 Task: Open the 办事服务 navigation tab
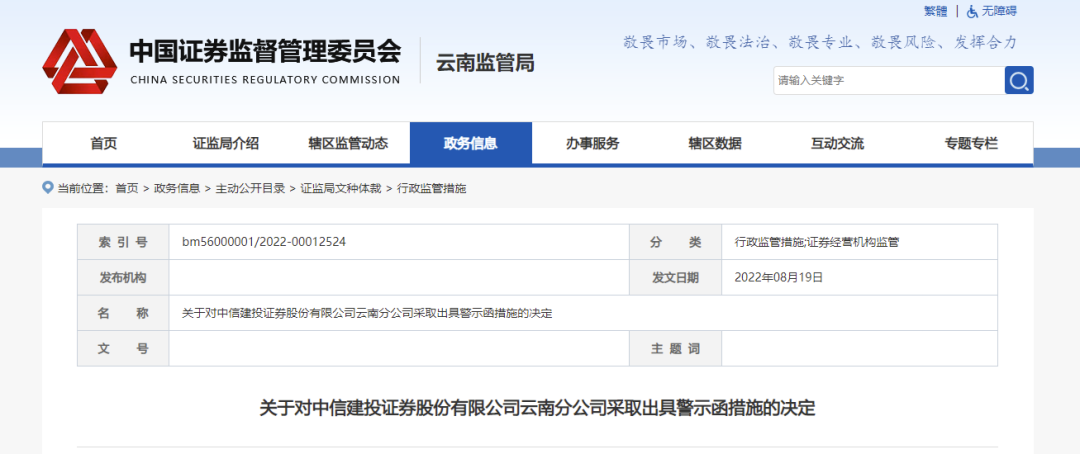(x=592, y=143)
